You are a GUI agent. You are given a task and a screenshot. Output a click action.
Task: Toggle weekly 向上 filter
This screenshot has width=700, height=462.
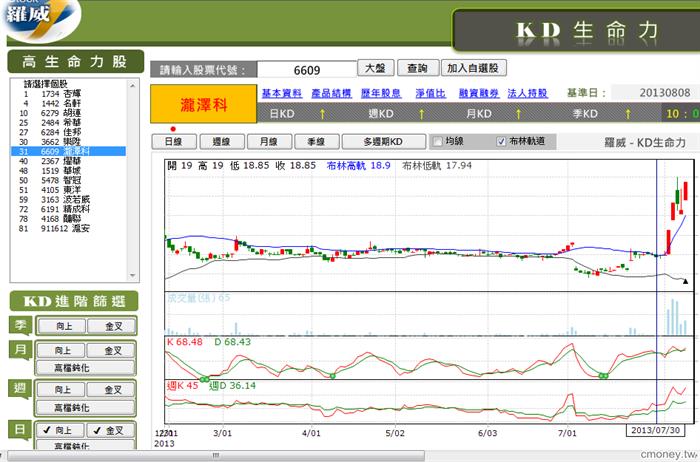(61, 390)
